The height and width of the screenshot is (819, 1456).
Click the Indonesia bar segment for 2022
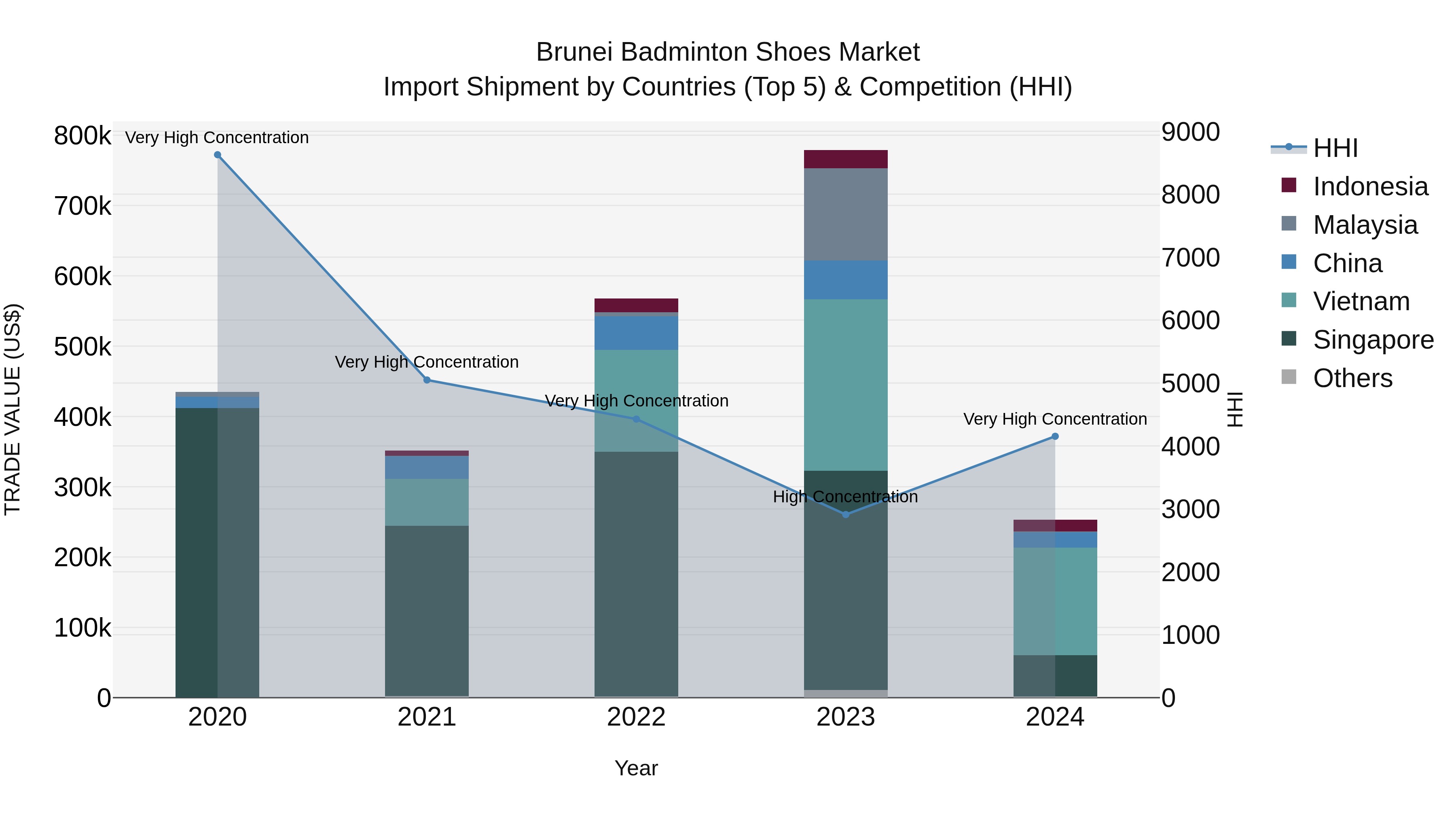click(x=637, y=305)
